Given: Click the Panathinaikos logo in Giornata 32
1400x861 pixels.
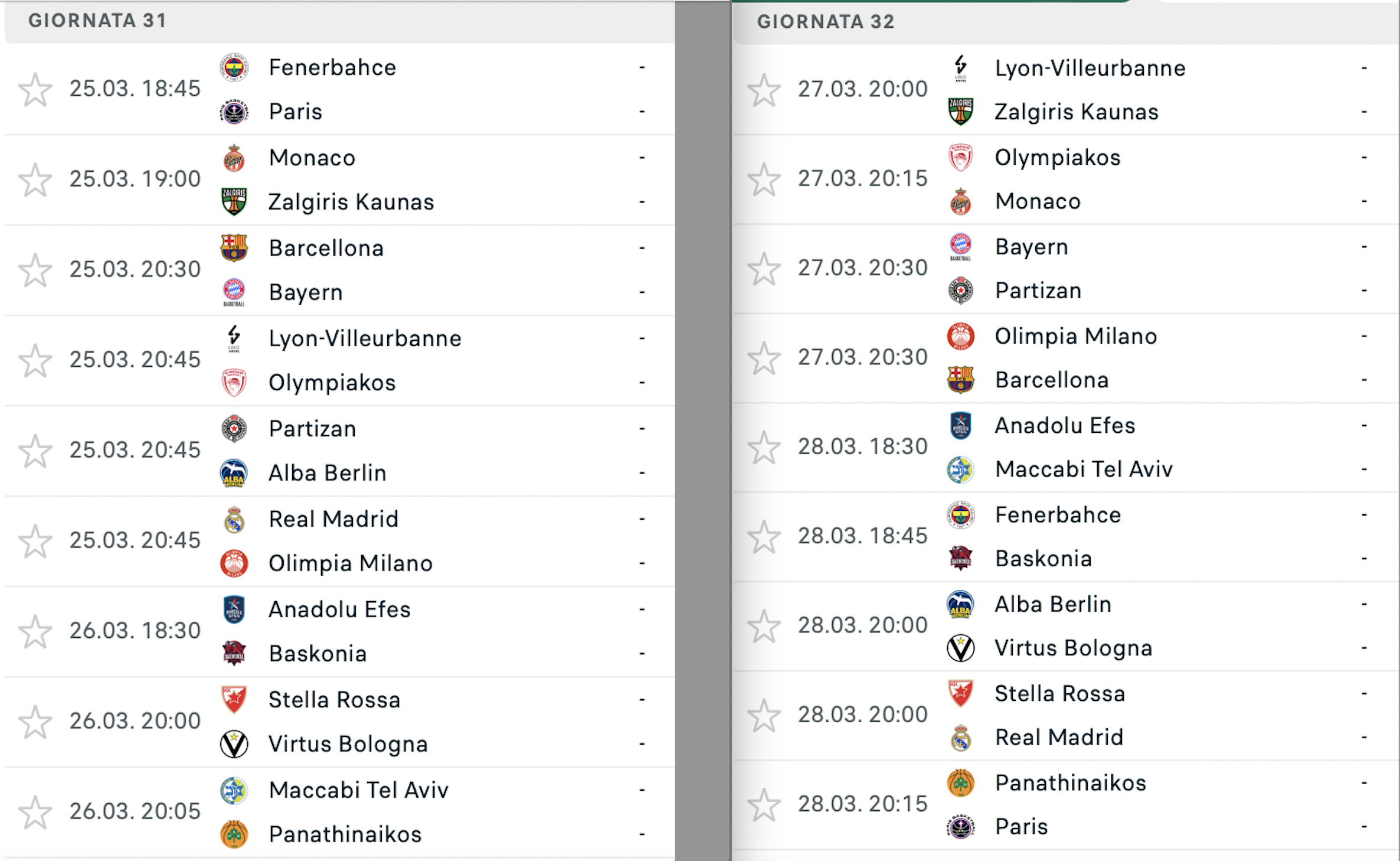Looking at the screenshot, I should (960, 783).
